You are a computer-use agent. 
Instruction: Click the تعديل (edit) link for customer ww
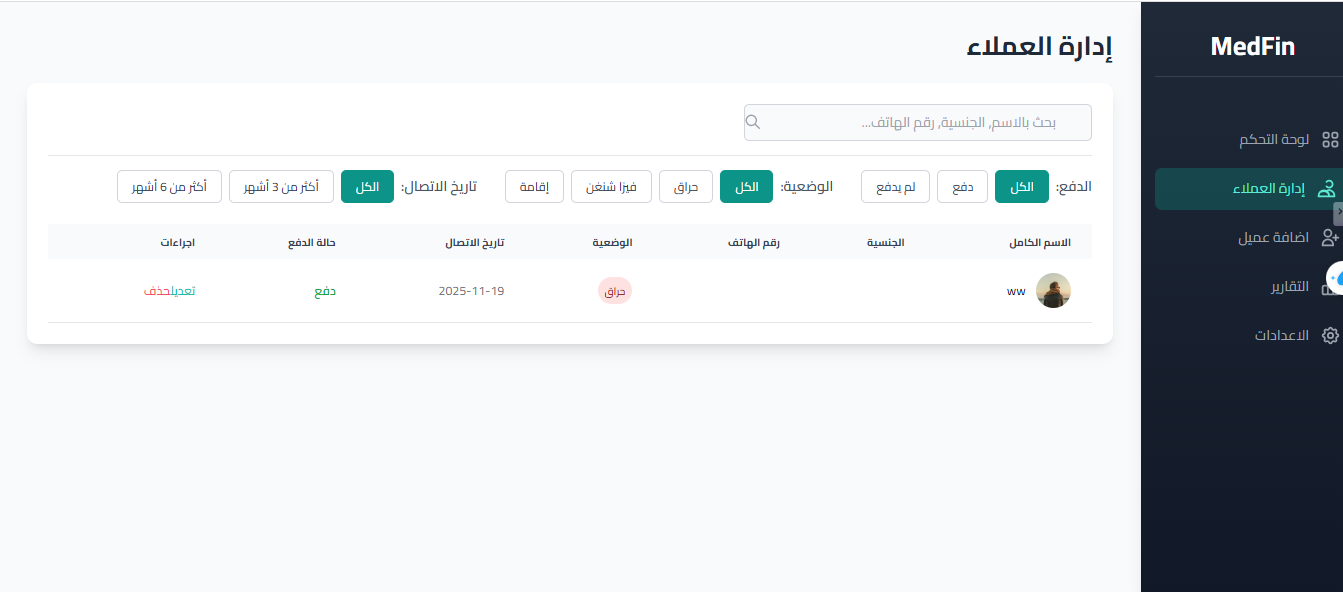point(182,291)
